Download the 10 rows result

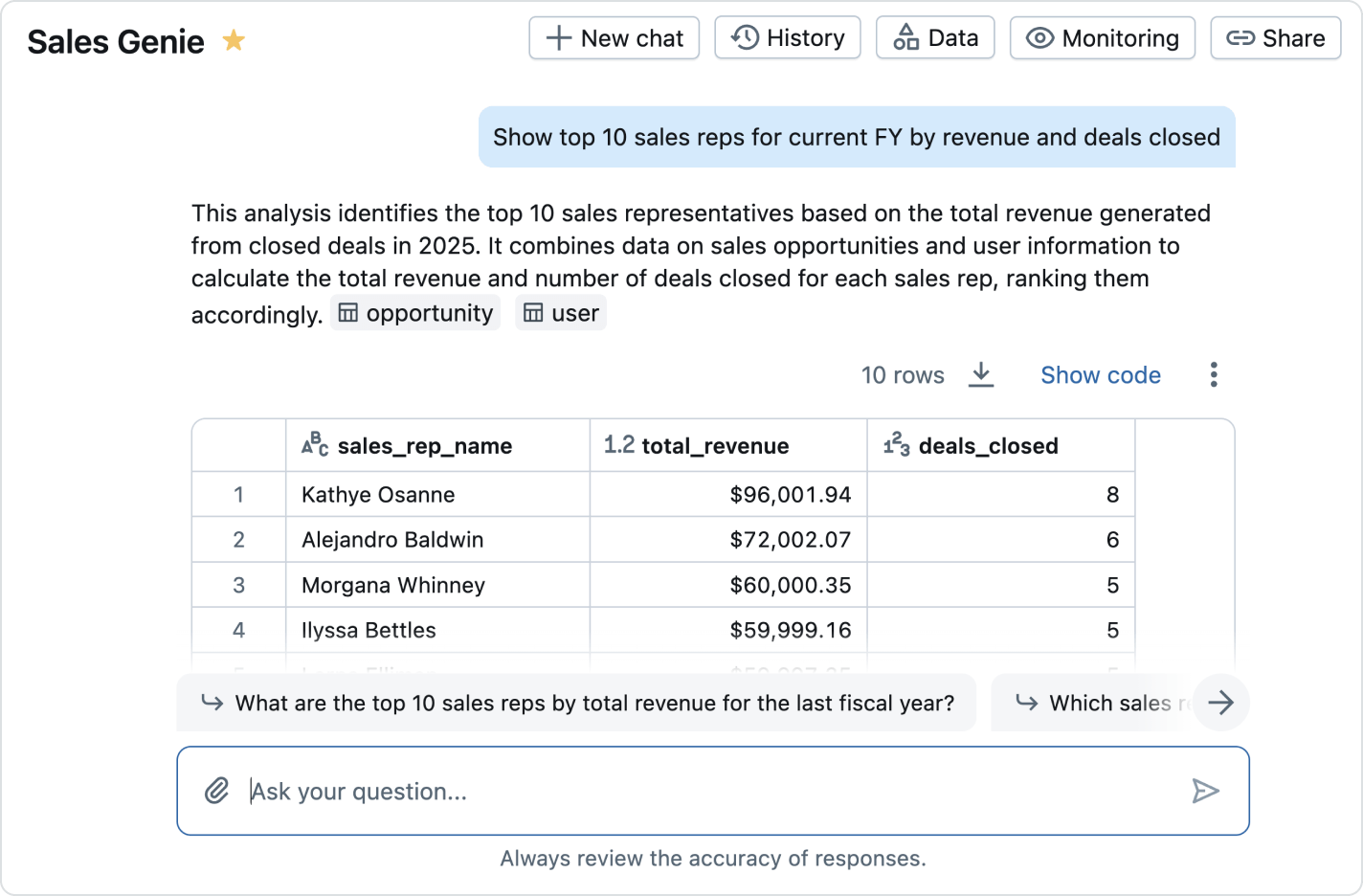point(981,374)
